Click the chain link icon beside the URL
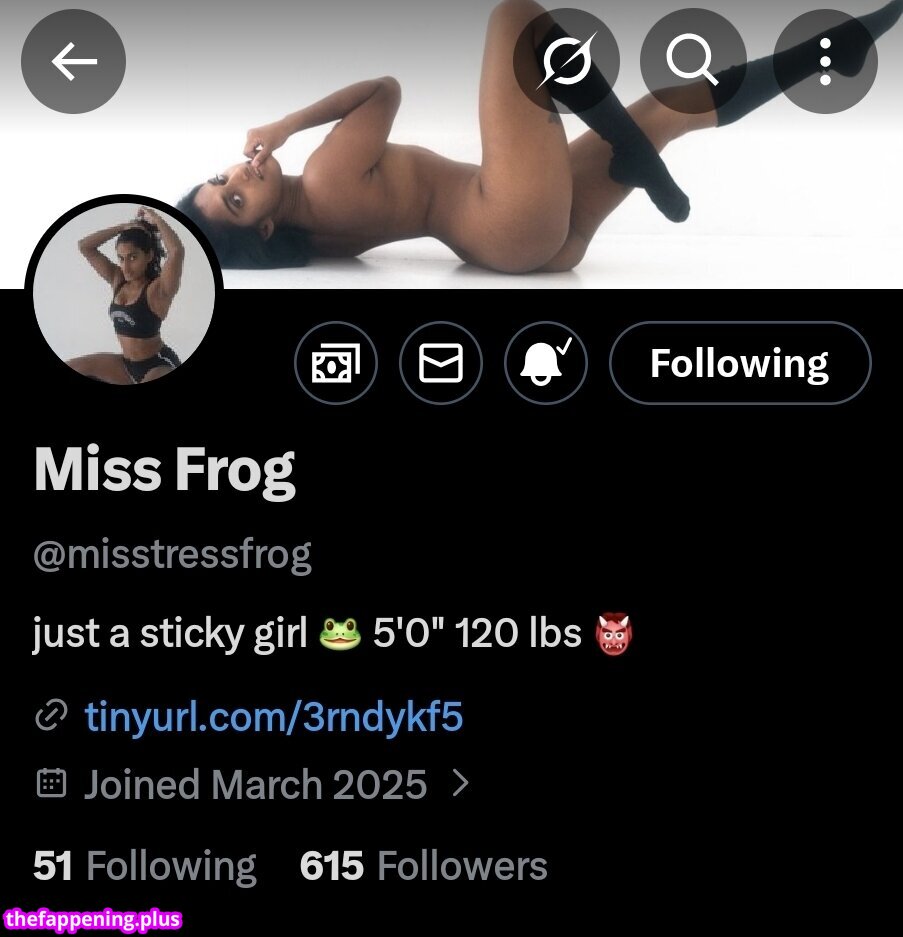This screenshot has height=937, width=903. coord(51,716)
